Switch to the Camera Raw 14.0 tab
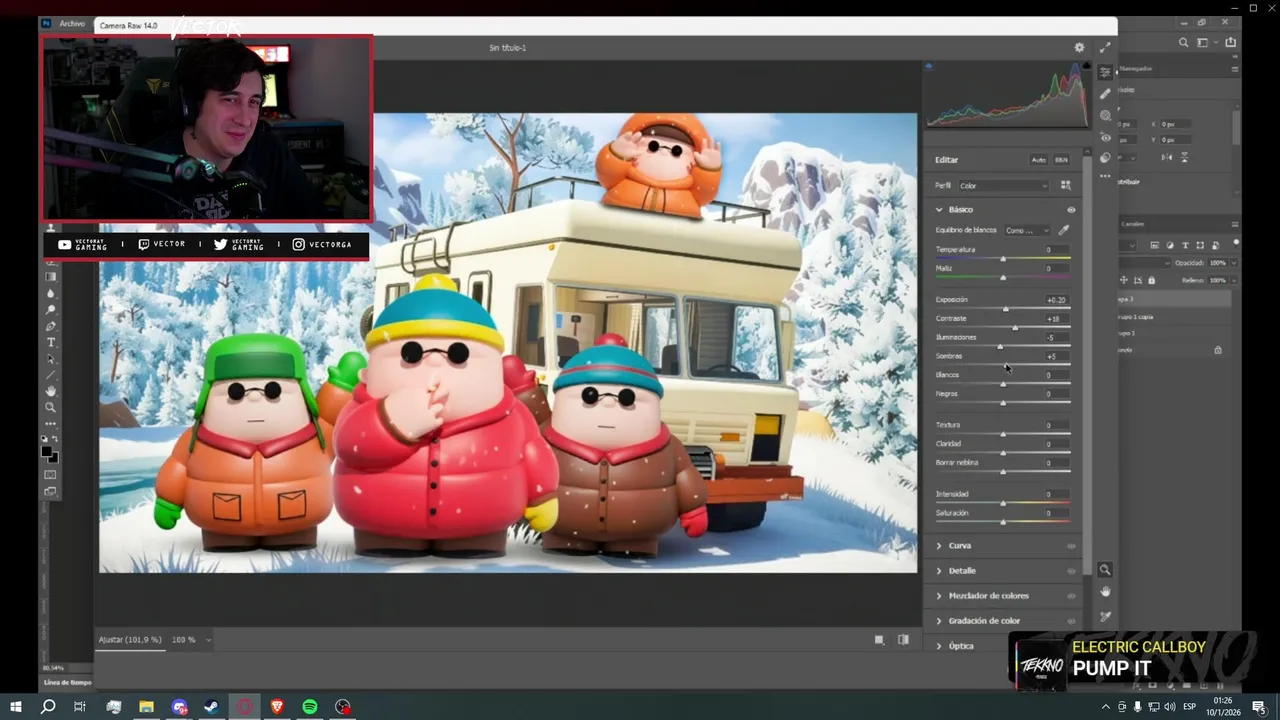This screenshot has height=720, width=1280. coord(128,25)
